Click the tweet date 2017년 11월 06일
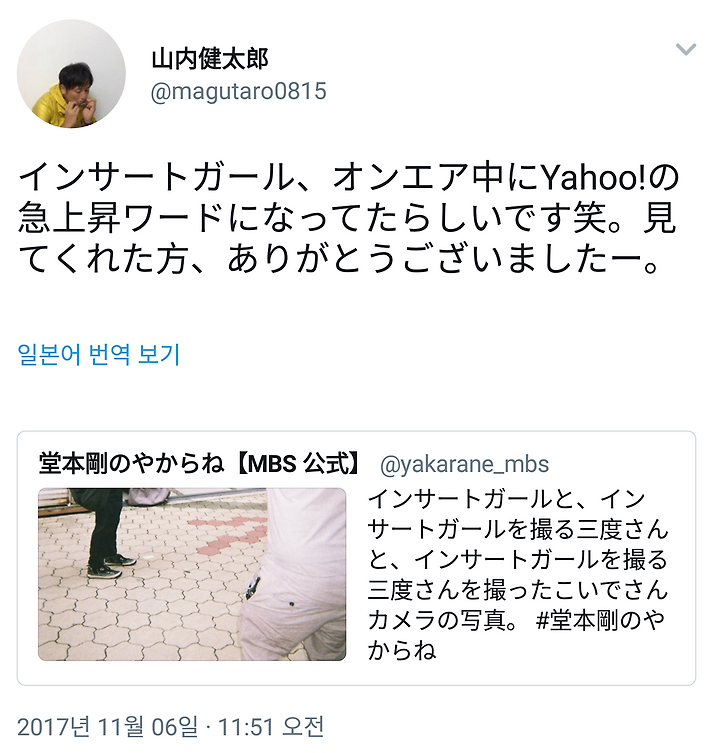This screenshot has width=720, height=753. [x=108, y=727]
